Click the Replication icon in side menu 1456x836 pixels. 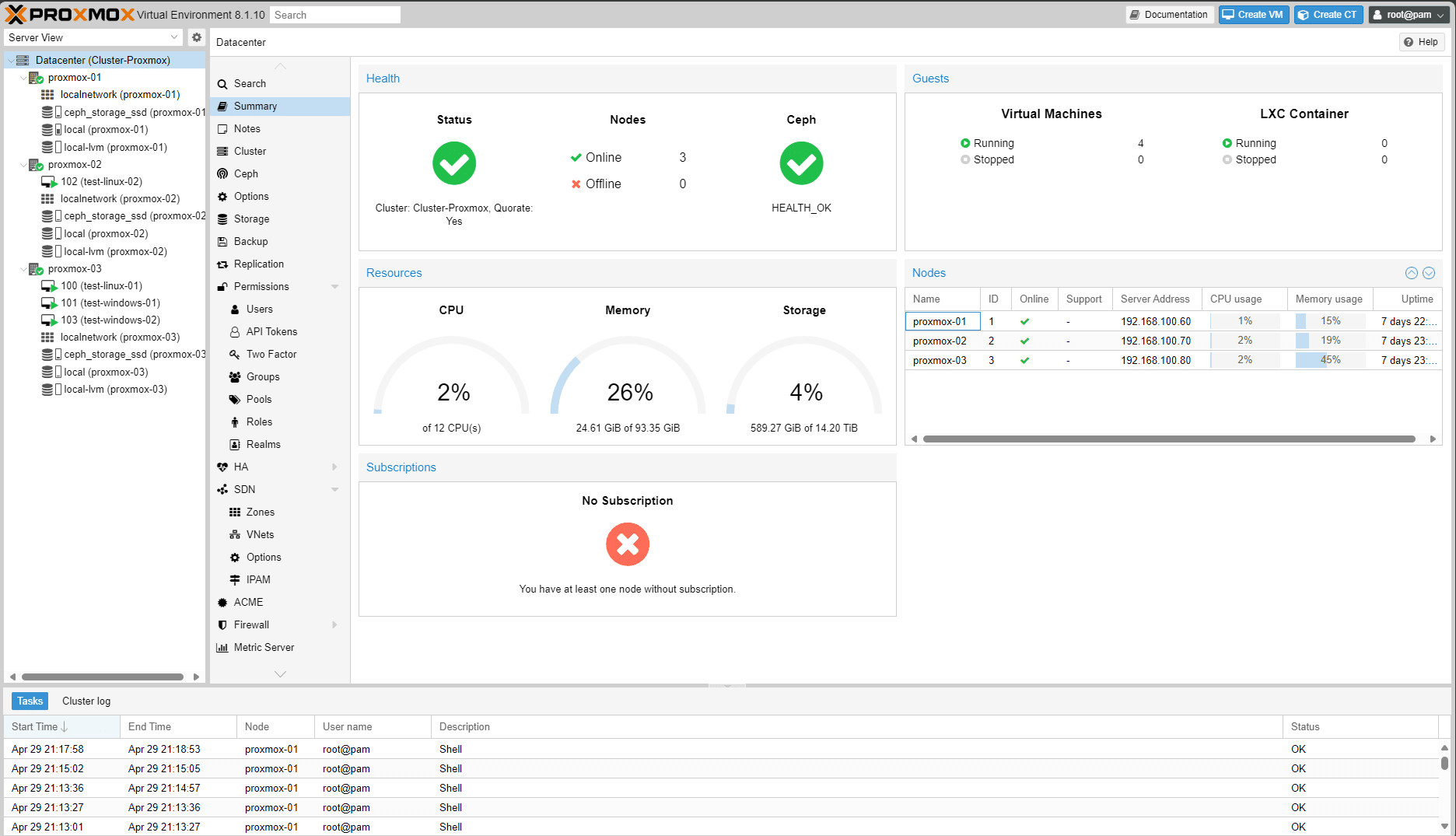click(x=222, y=264)
